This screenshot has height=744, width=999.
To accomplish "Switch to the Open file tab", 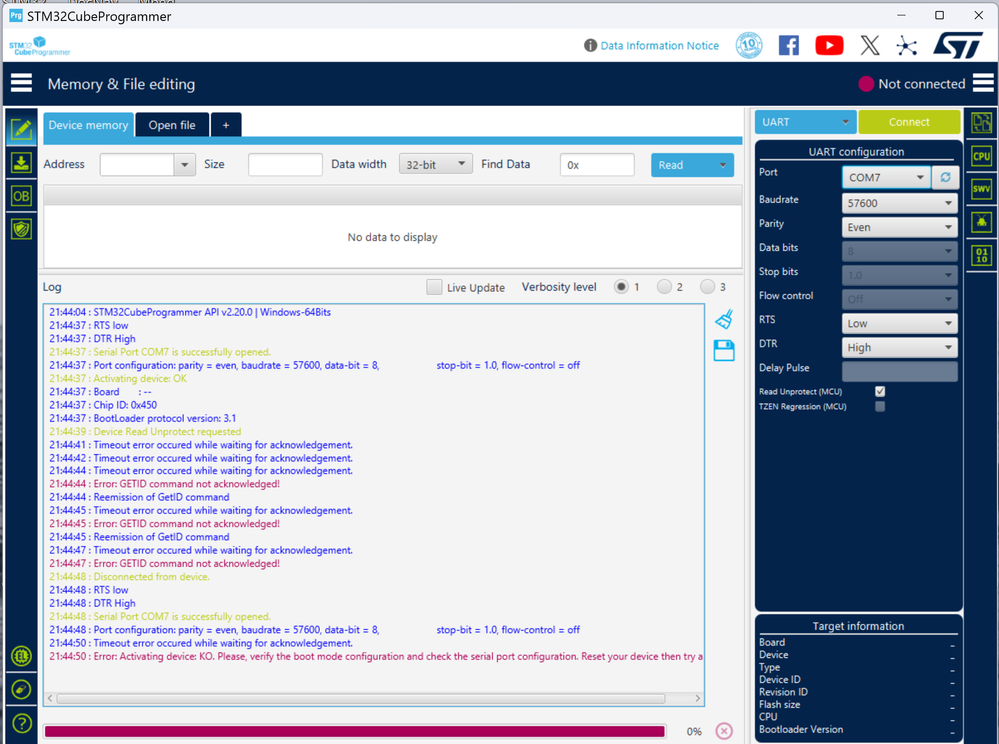I will tap(172, 125).
